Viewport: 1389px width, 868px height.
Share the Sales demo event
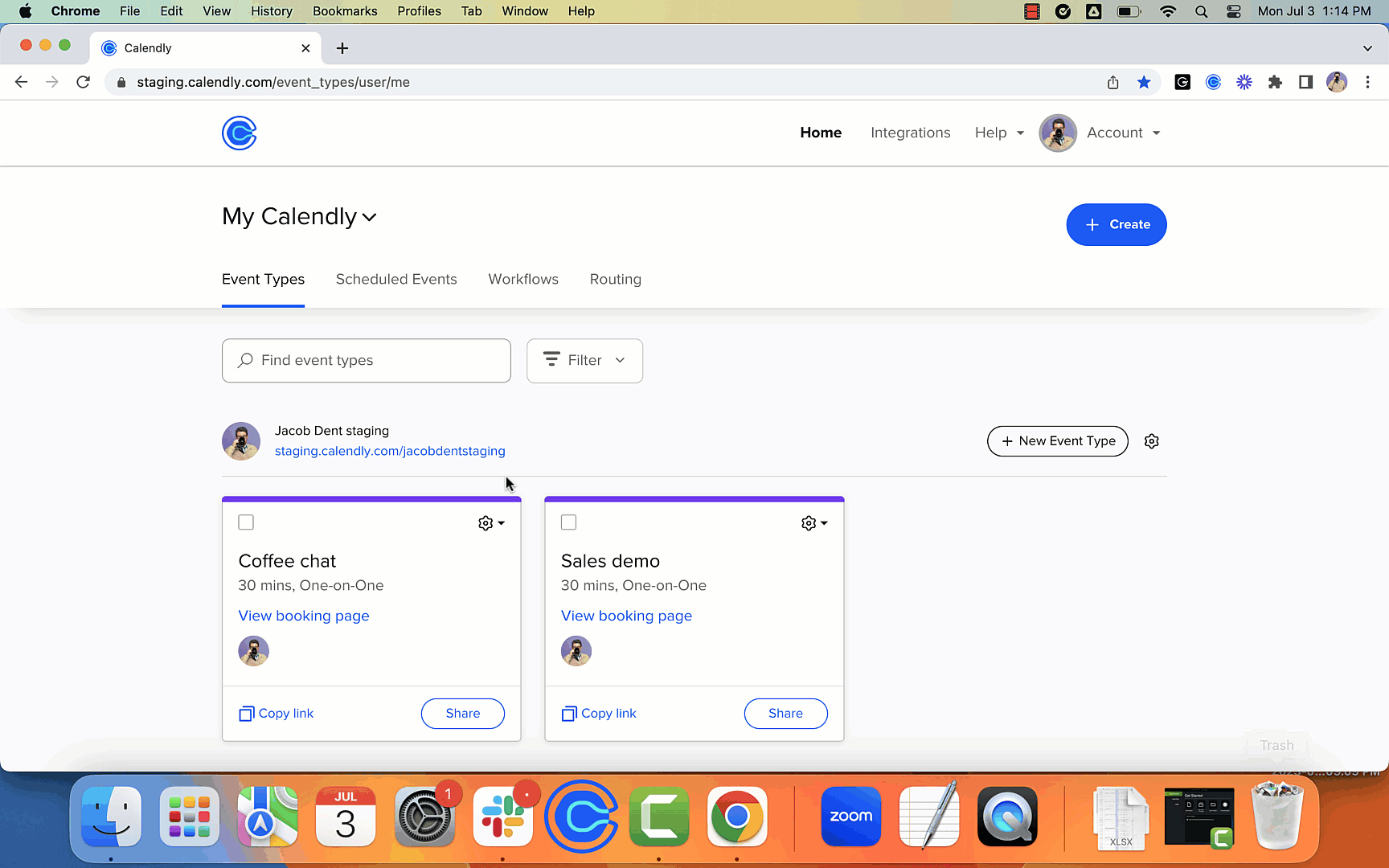tap(785, 714)
